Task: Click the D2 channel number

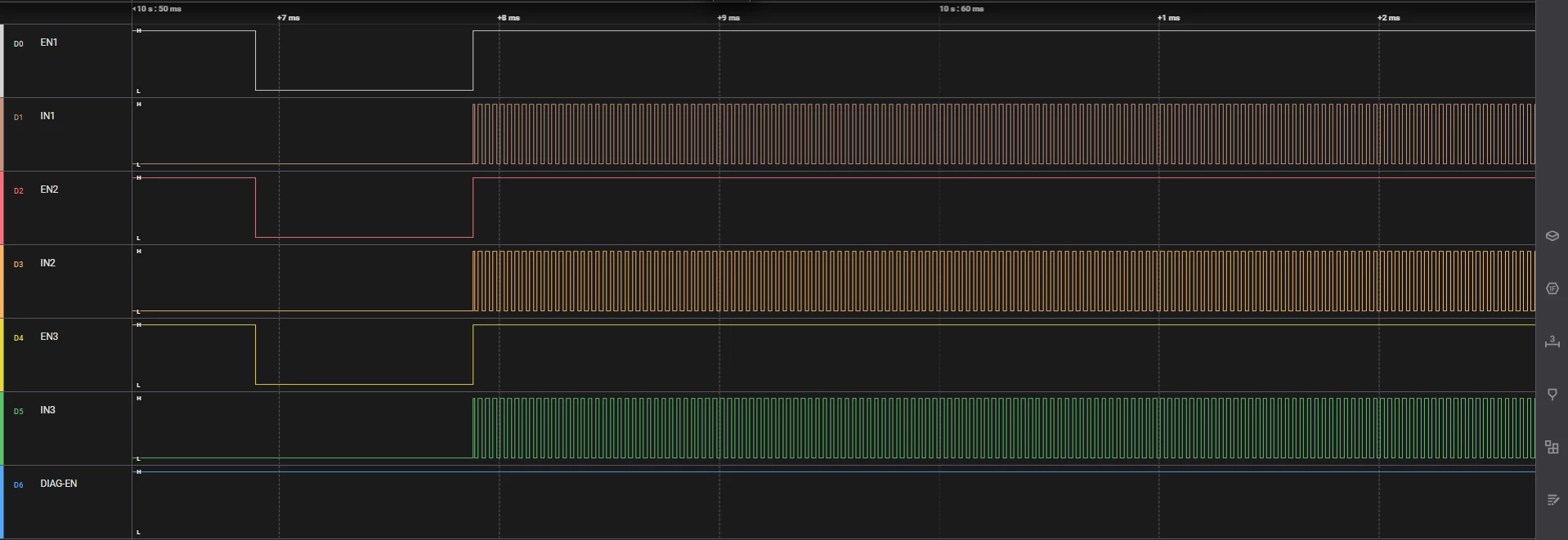Action: (x=19, y=191)
